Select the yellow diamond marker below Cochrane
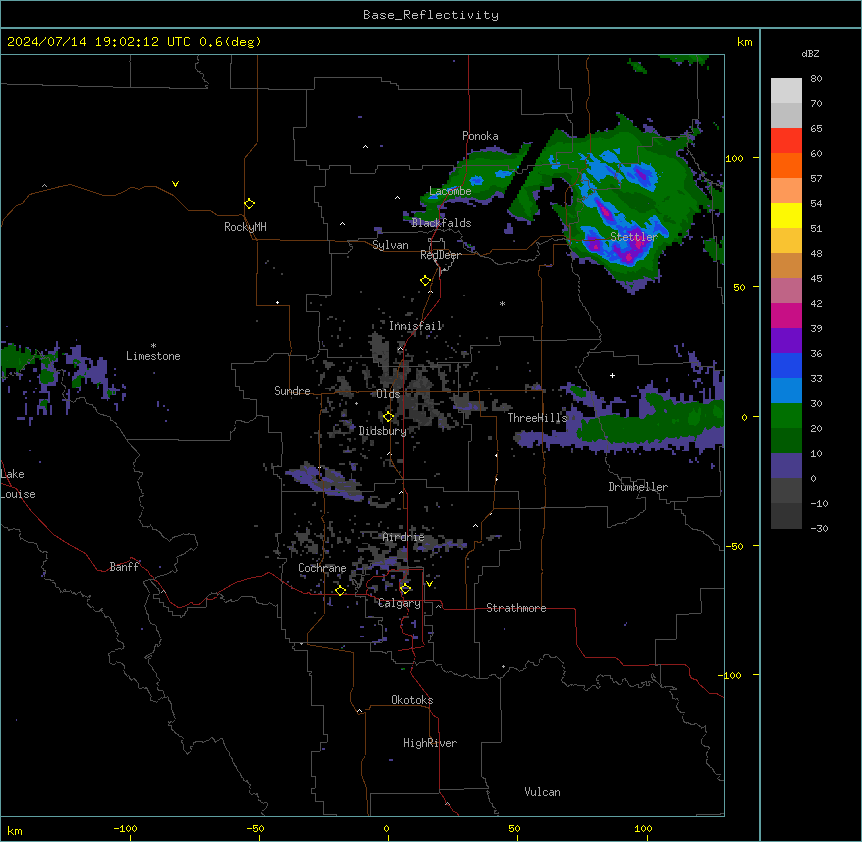 tap(340, 590)
